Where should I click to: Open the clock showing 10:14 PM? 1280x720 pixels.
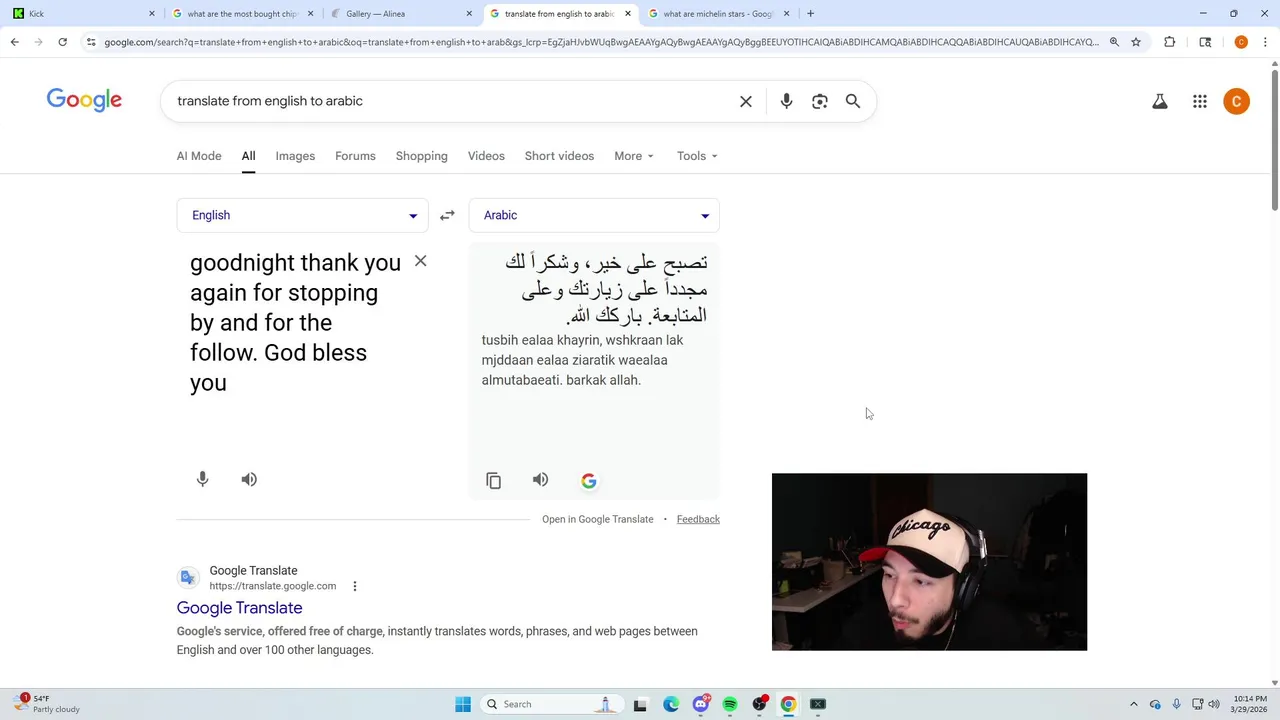[1250, 704]
